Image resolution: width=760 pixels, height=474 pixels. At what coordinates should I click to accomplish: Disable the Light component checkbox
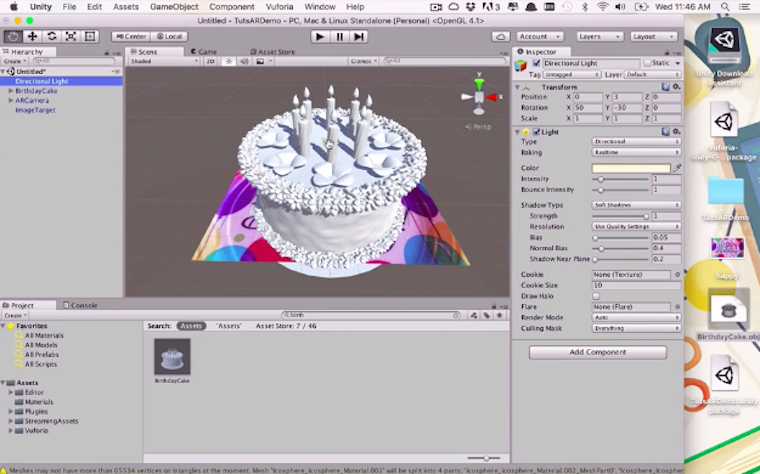pos(536,132)
